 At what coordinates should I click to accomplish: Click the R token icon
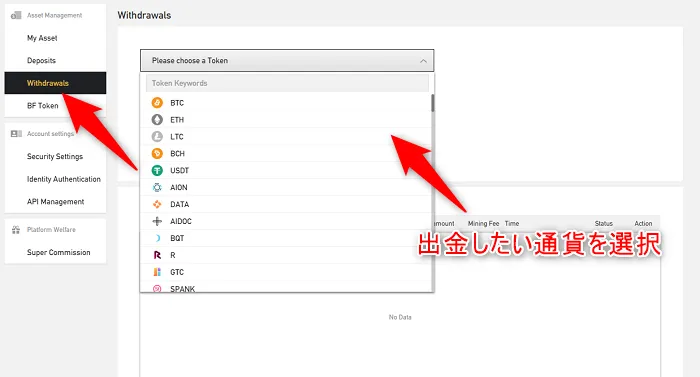pyautogui.click(x=157, y=255)
